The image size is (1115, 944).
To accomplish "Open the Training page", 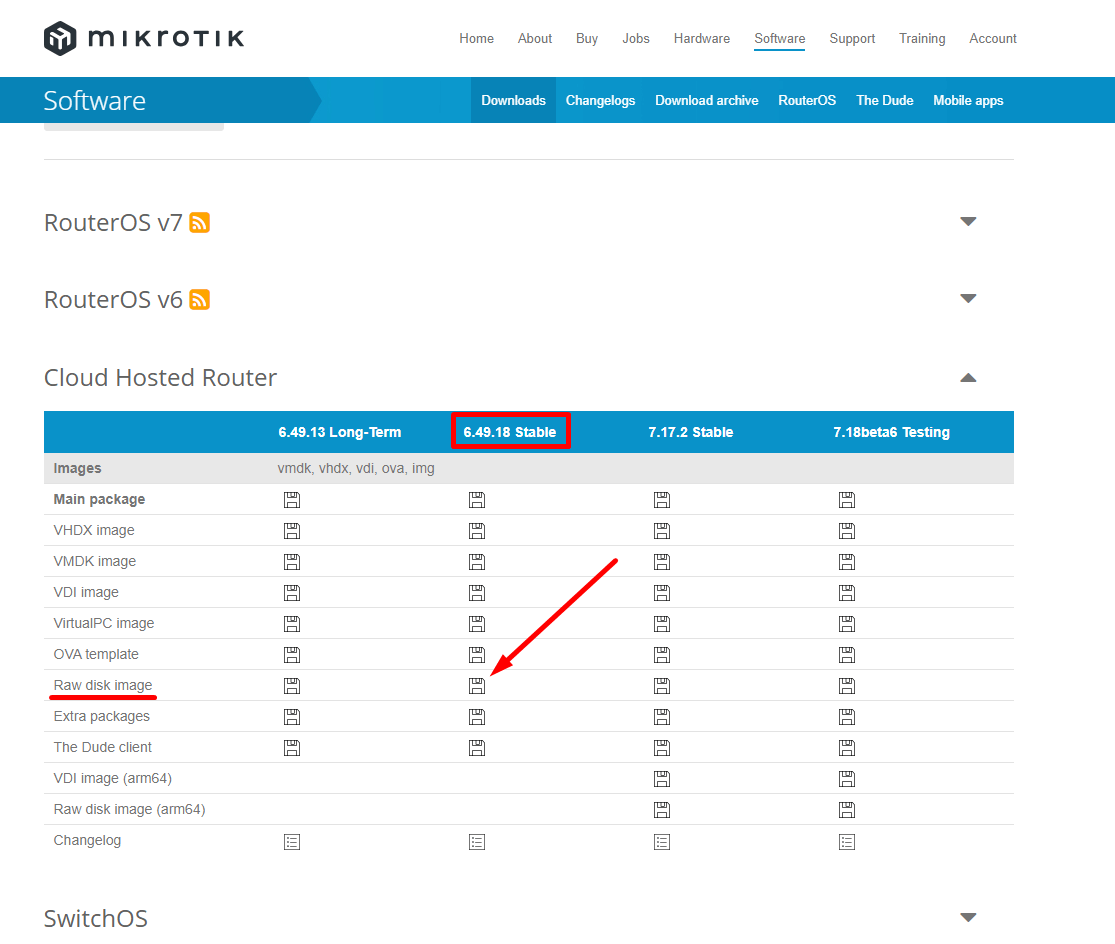I will click(922, 38).
